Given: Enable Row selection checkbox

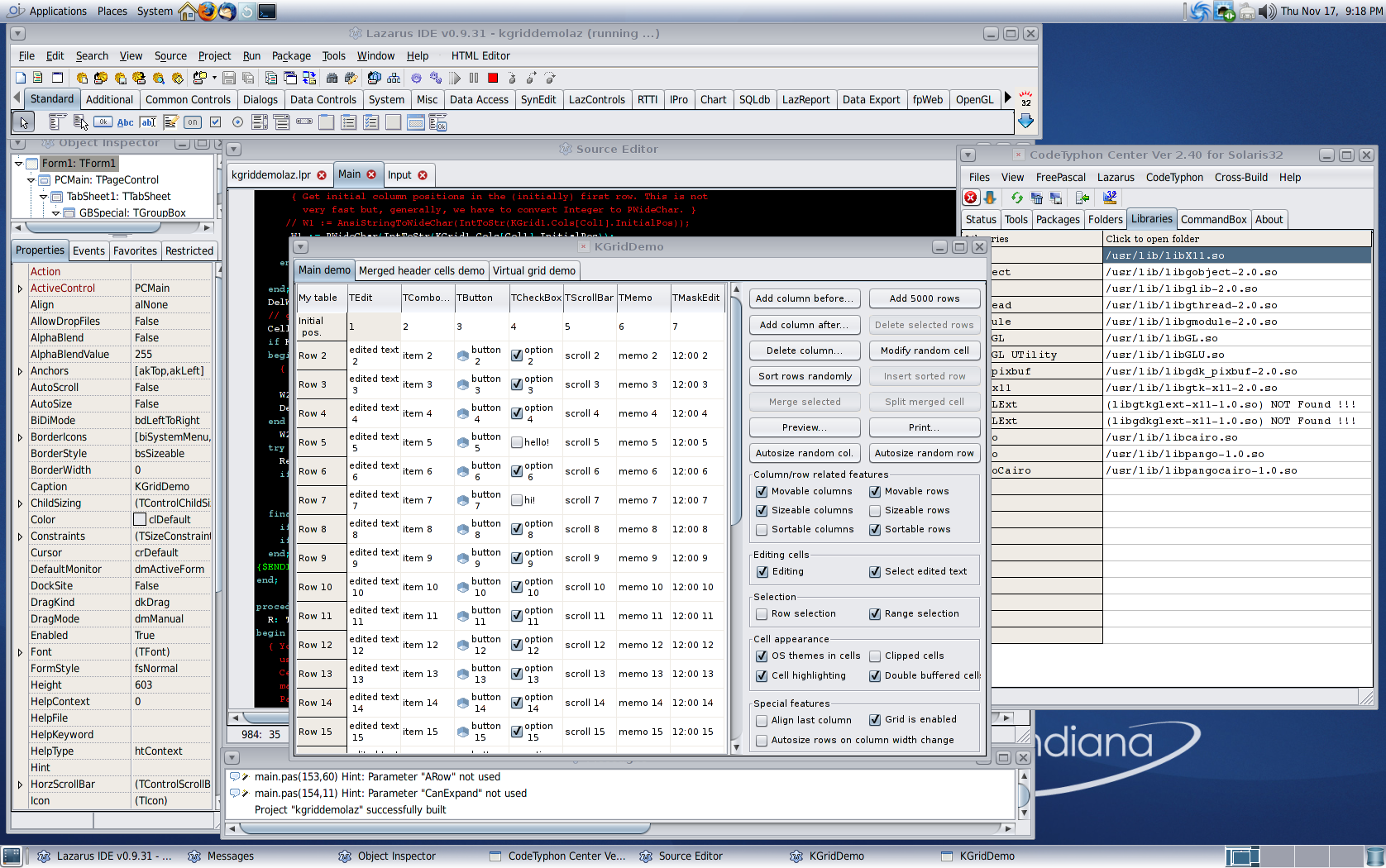Looking at the screenshot, I should coord(762,613).
